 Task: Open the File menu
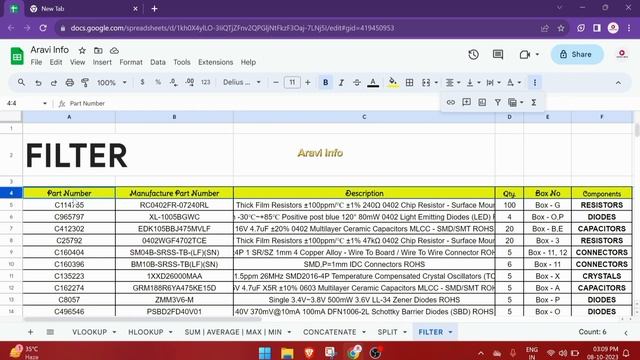click(36, 62)
